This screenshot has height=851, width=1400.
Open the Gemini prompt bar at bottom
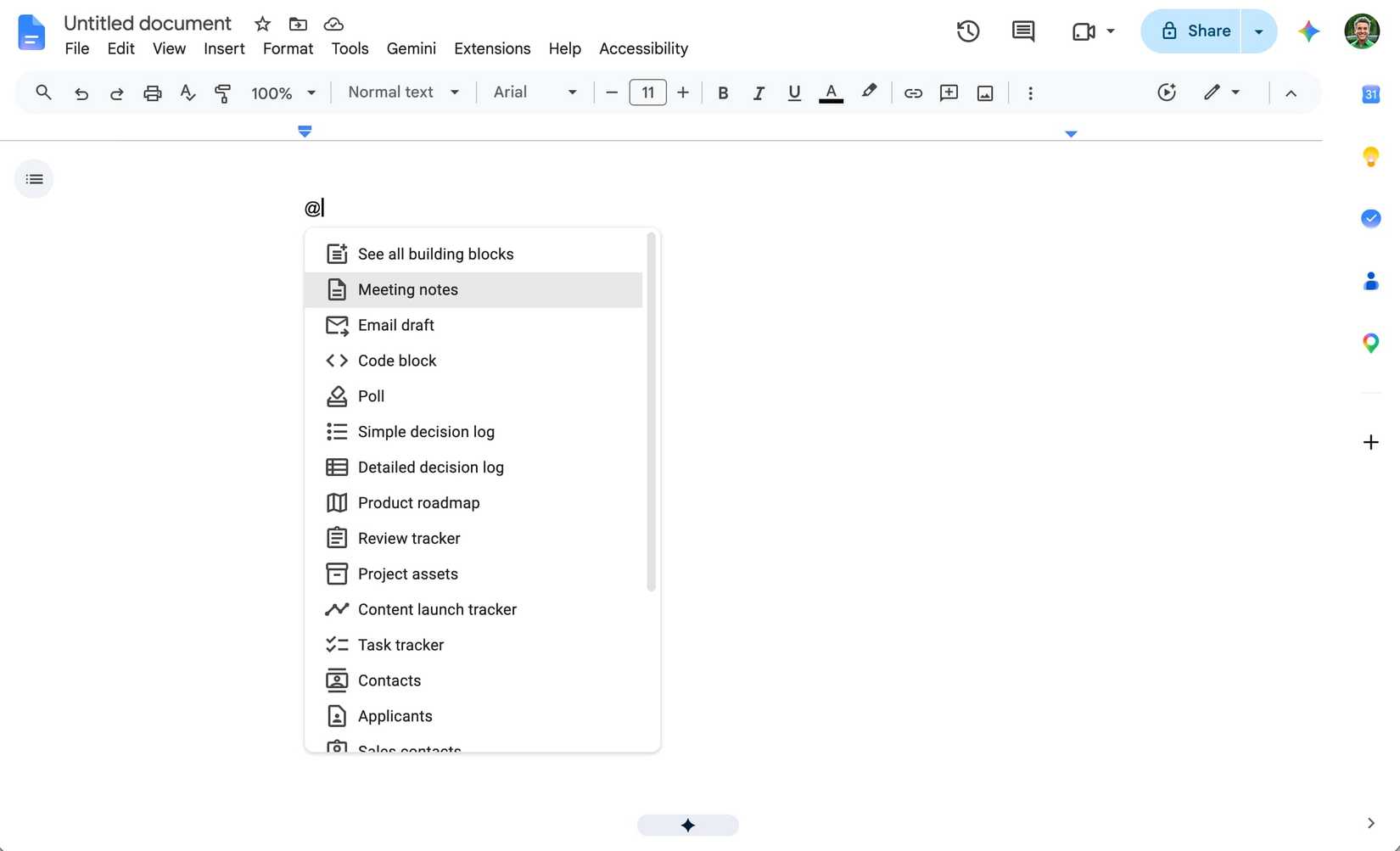point(687,825)
